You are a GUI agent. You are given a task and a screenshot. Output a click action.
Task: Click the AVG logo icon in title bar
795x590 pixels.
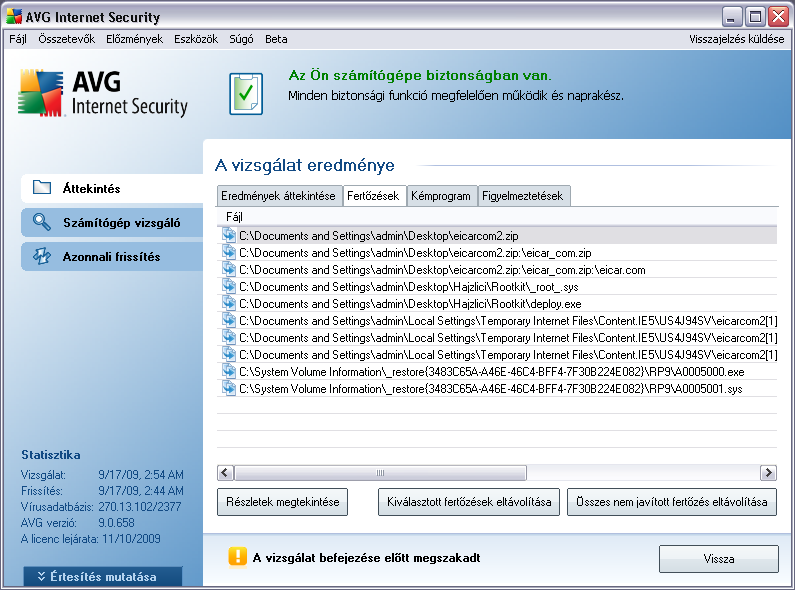click(x=14, y=17)
